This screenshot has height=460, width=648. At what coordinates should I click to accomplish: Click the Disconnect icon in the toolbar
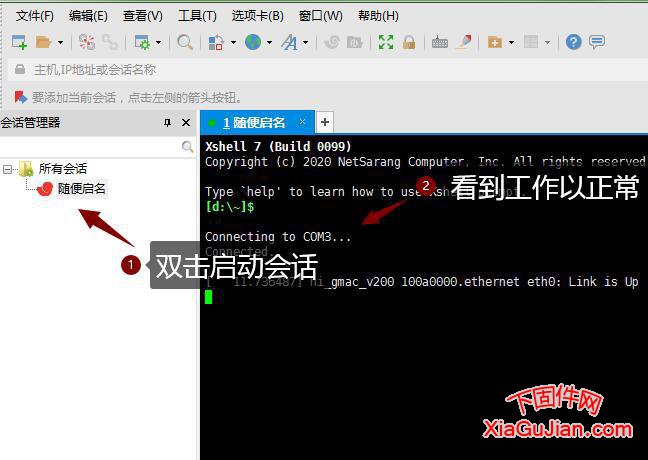tap(87, 42)
